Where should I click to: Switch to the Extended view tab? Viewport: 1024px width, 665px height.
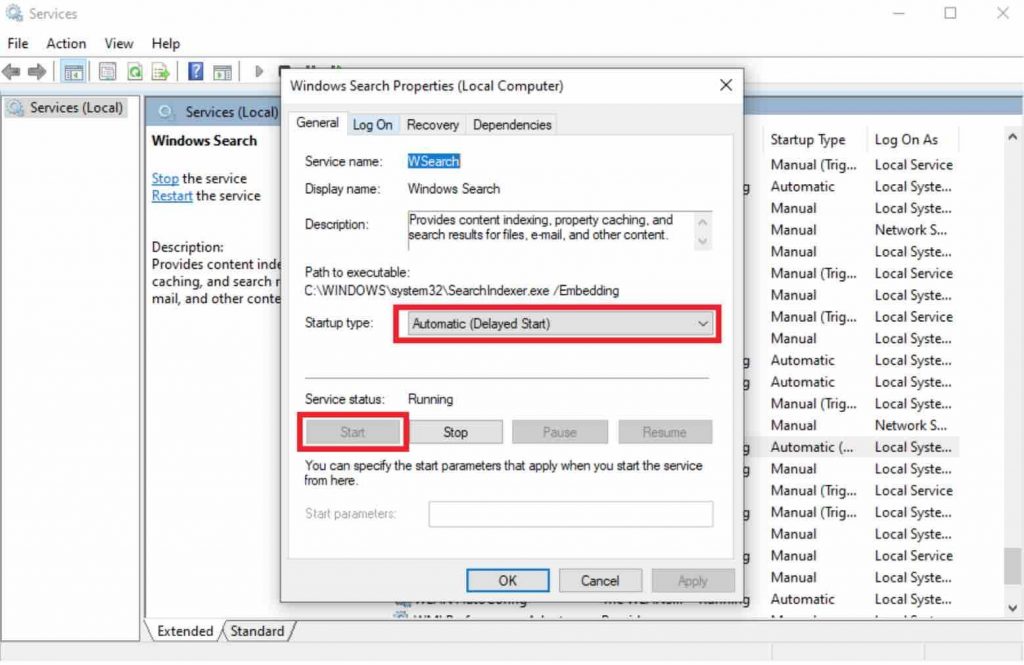(x=183, y=631)
